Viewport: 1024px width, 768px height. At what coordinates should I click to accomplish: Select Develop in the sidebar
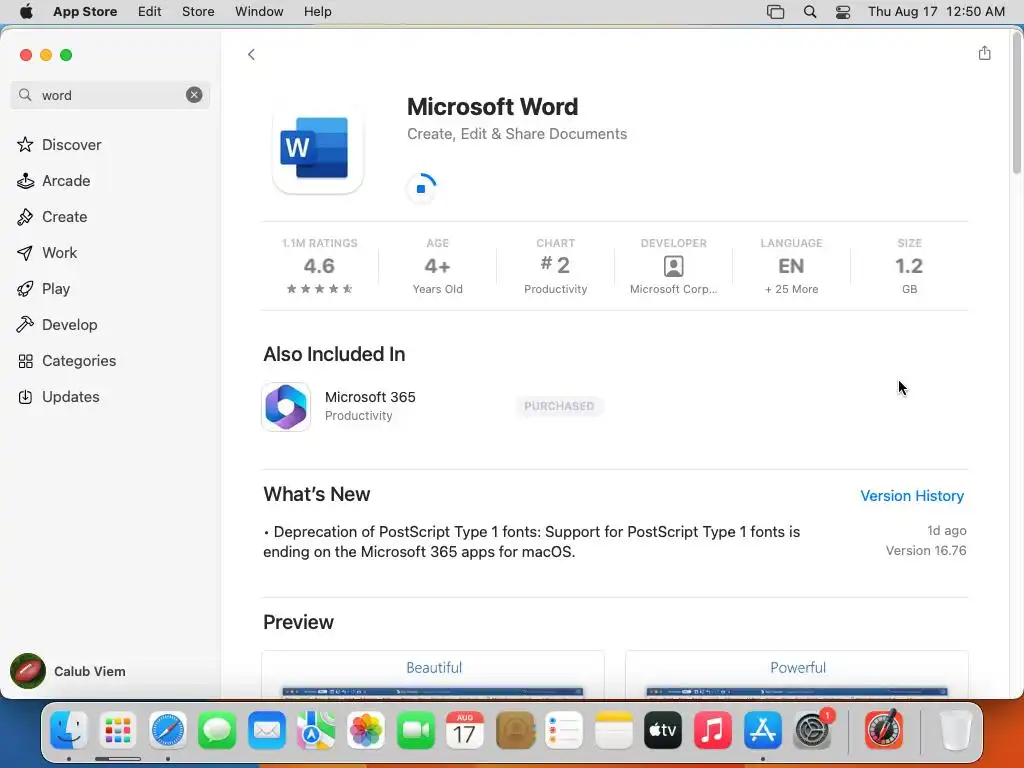coord(57,325)
